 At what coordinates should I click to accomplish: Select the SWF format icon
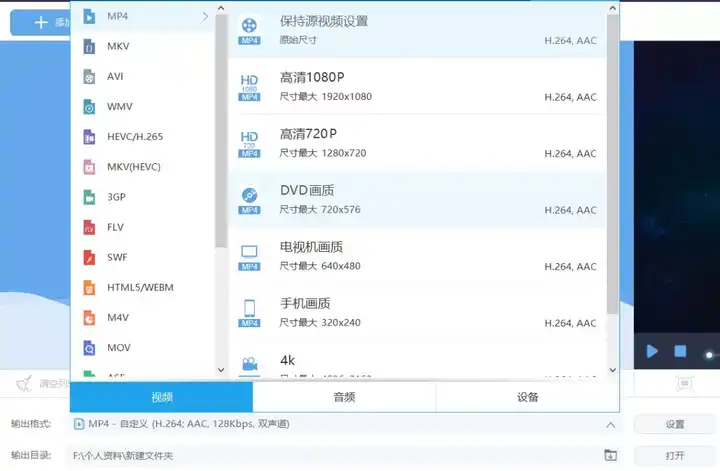point(89,258)
